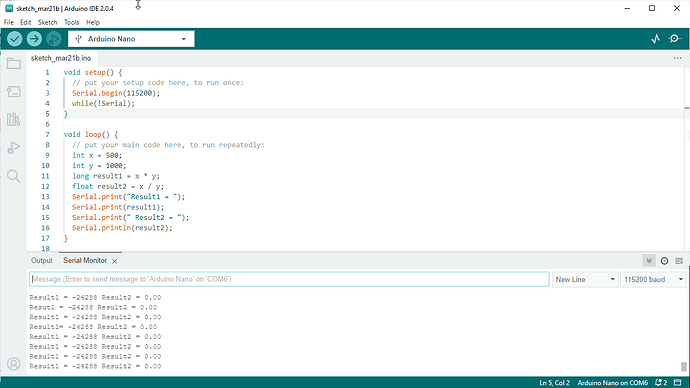Click Ln 5, Col 2 in status bar
Screen dimensions: 690x388
pos(554,383)
